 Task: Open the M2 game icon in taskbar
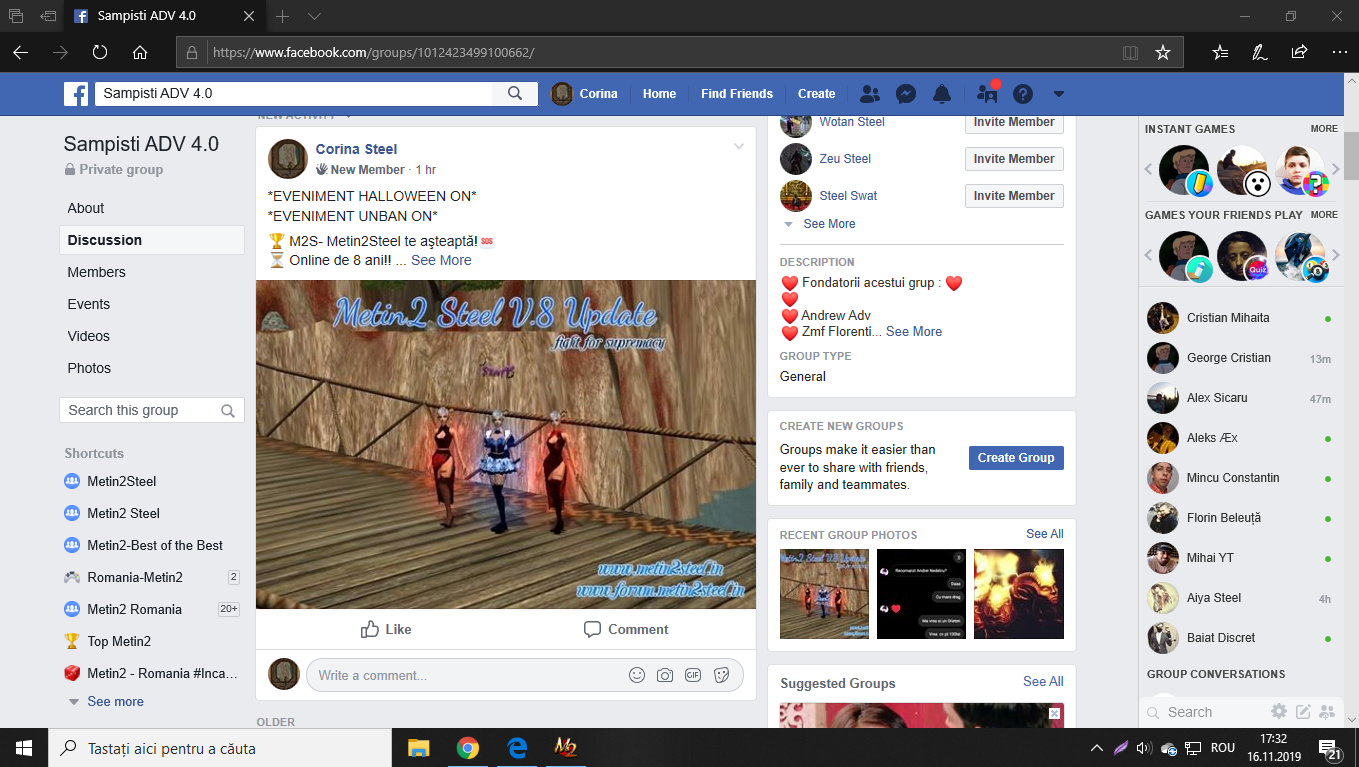pyautogui.click(x=566, y=748)
